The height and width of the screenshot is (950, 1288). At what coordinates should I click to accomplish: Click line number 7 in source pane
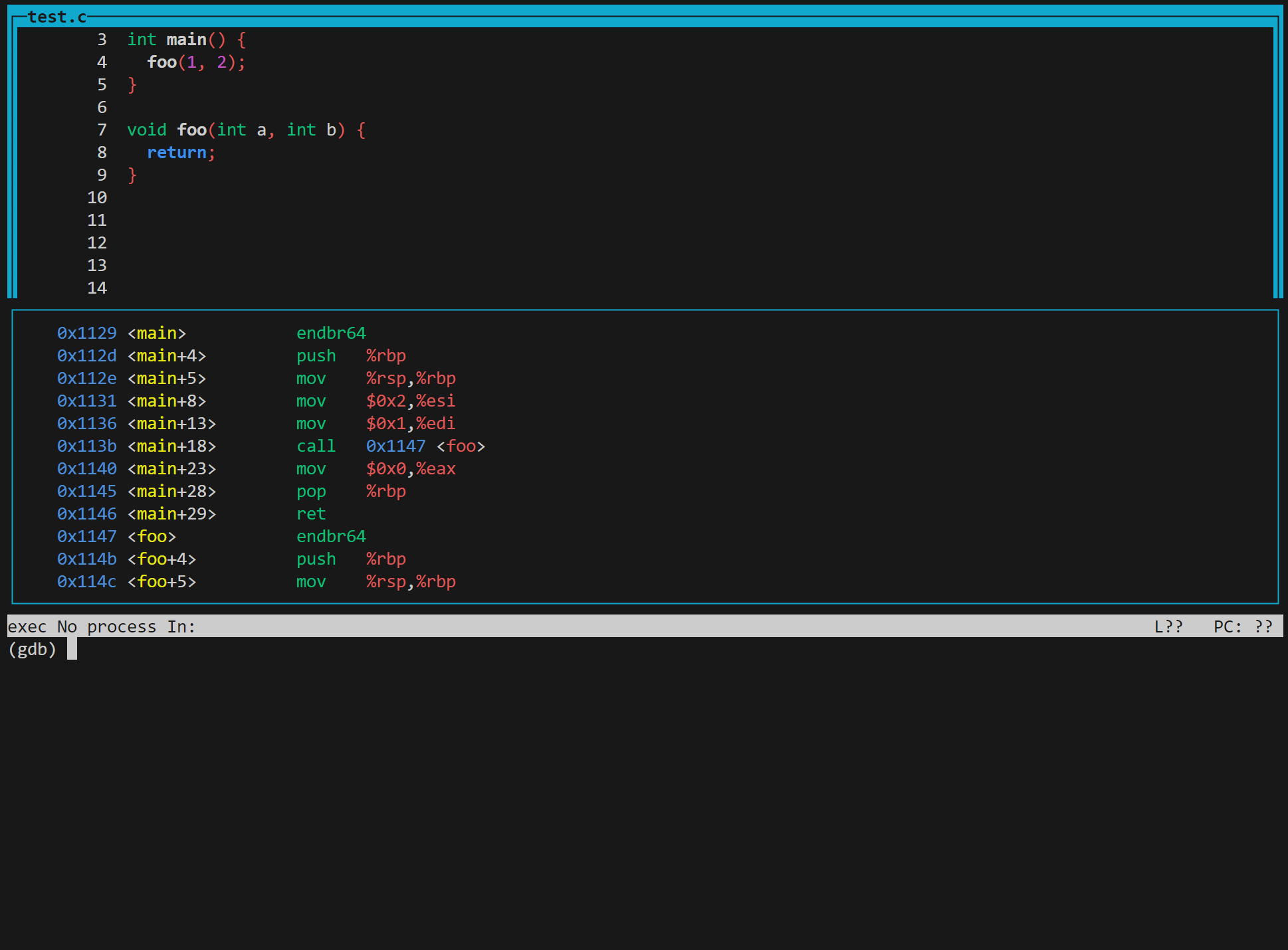102,130
